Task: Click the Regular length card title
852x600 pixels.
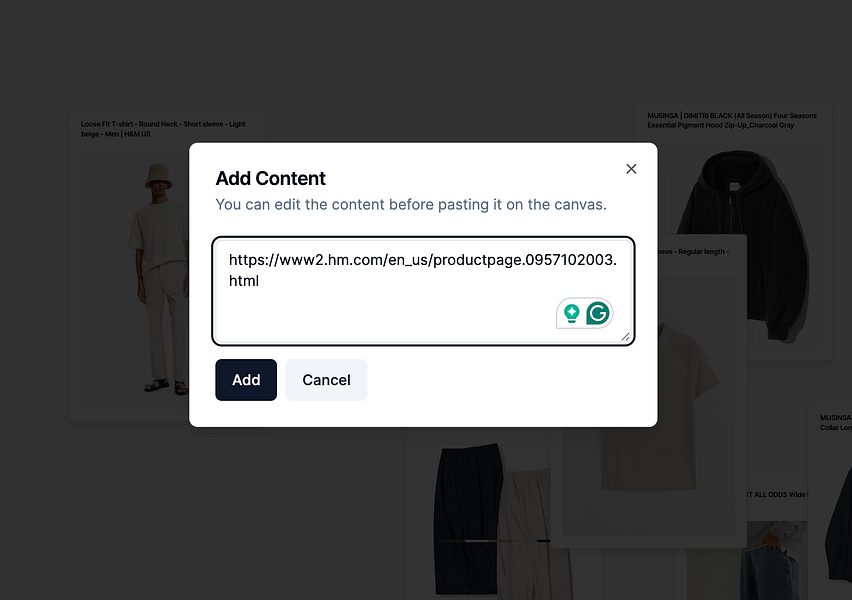Action: point(693,252)
